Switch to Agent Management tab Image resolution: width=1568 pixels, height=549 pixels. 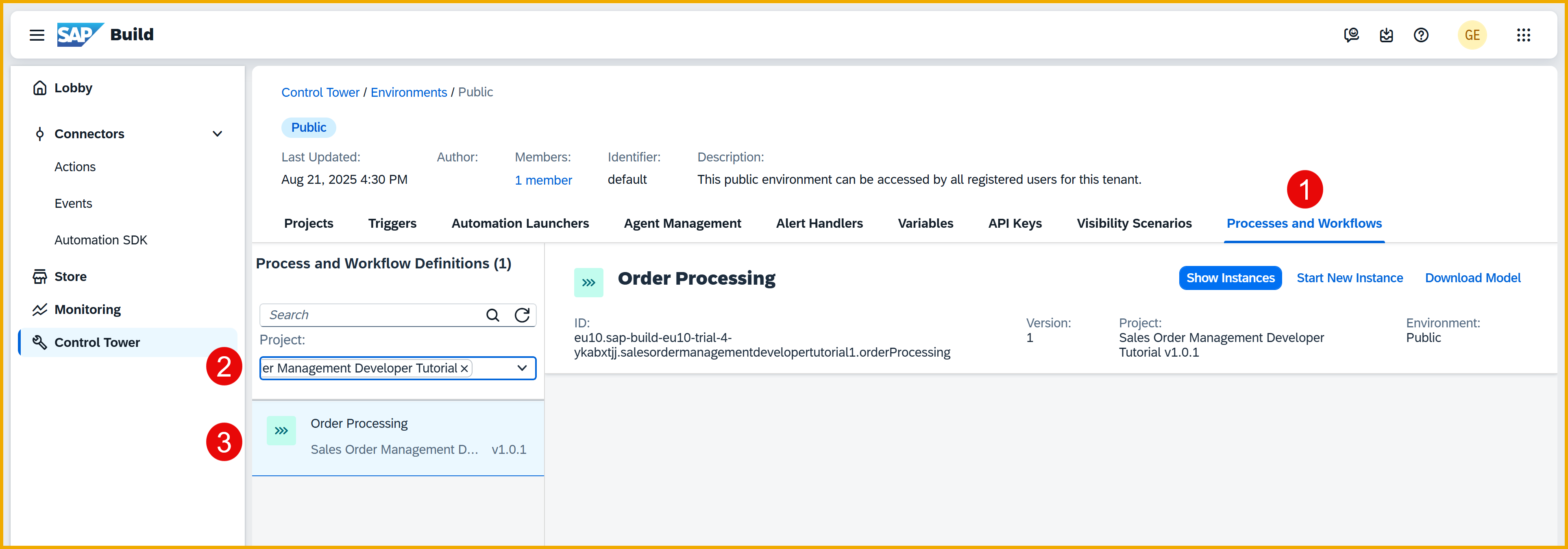pyautogui.click(x=682, y=223)
